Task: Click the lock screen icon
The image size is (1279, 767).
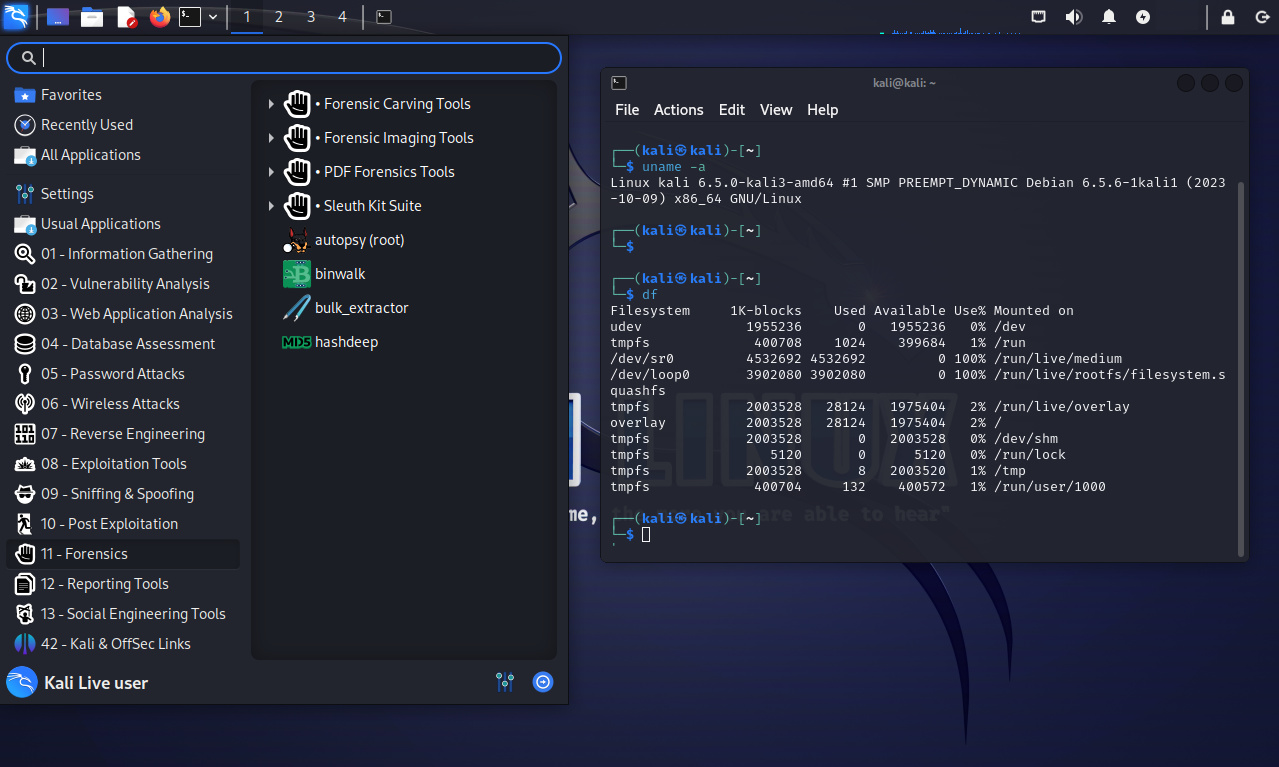Action: pos(1227,17)
